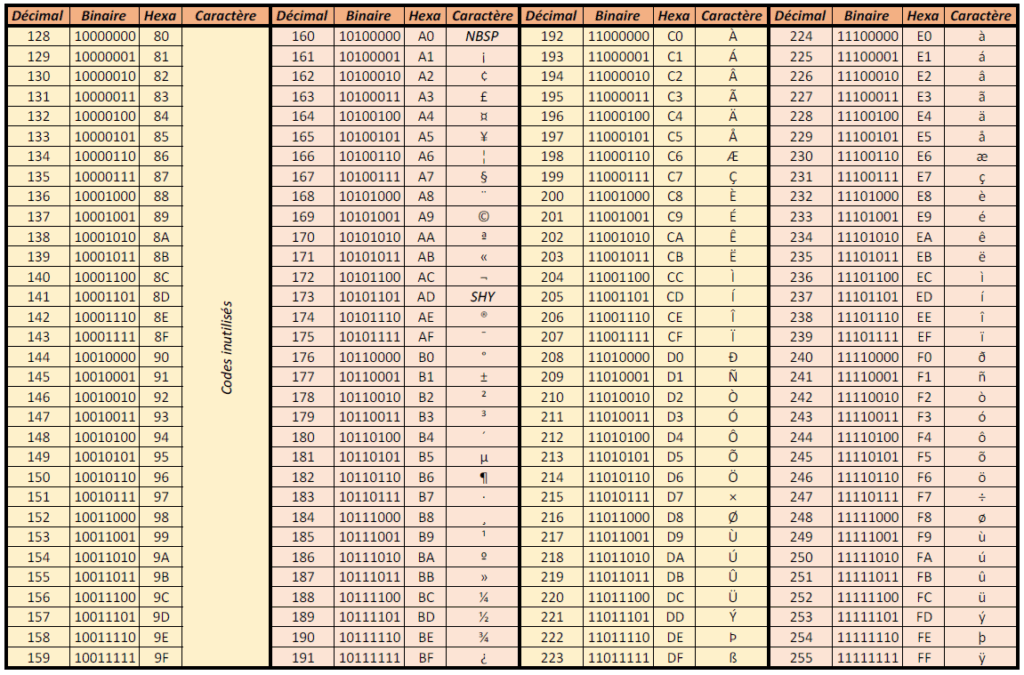Viewport: 1024px width, 675px height.
Task: Click binary value 11111111 cell
Action: click(x=865, y=658)
